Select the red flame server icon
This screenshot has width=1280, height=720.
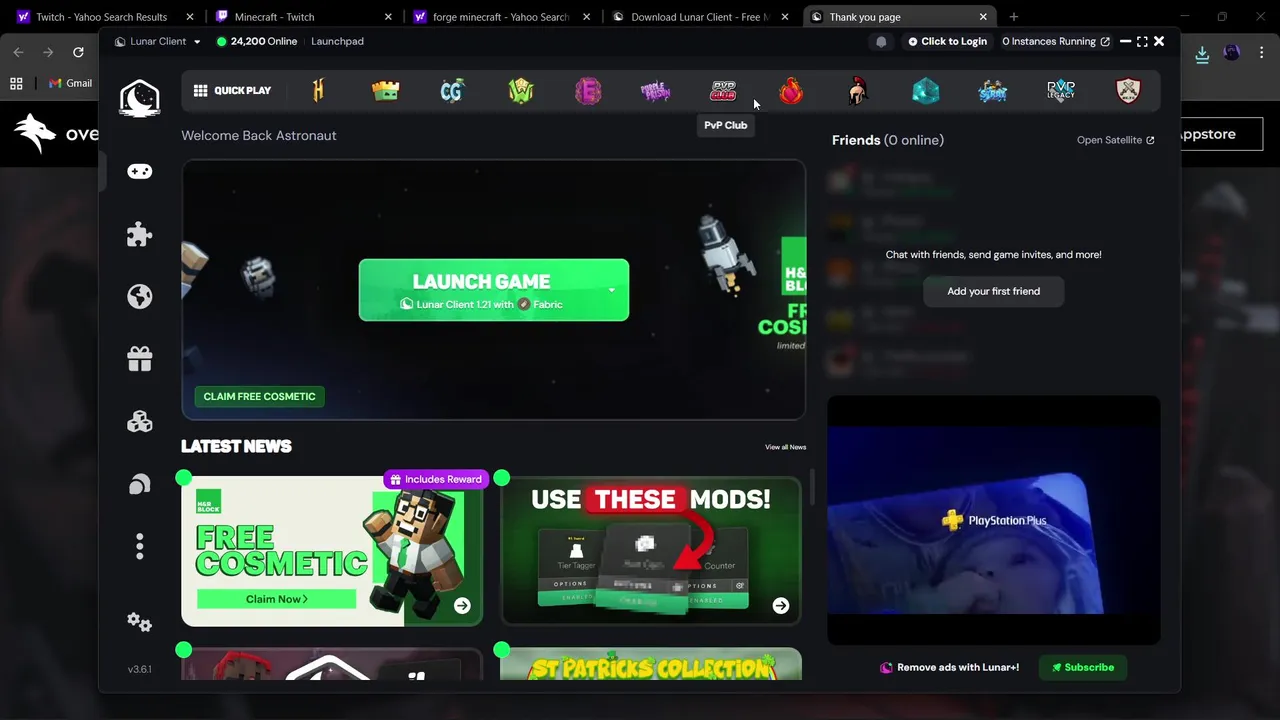tap(791, 91)
